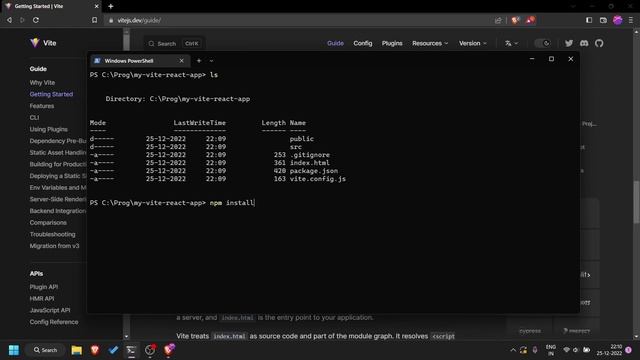Open Comparisons in the sidebar
Image resolution: width=640 pixels, height=360 pixels.
coord(48,223)
